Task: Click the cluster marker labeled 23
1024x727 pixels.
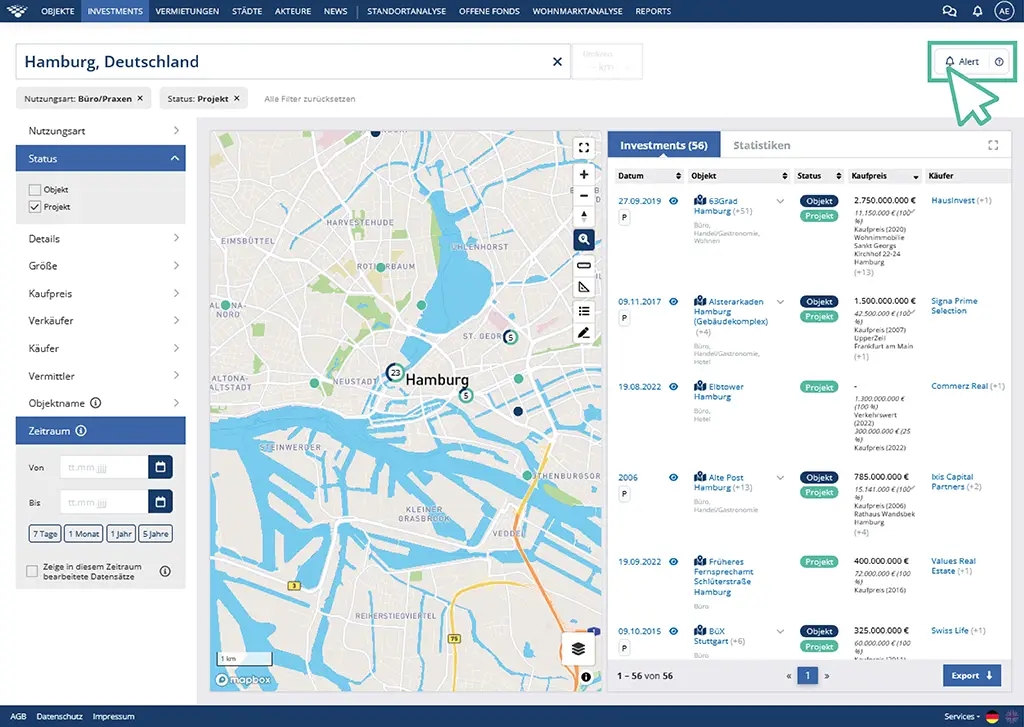Action: [395, 373]
